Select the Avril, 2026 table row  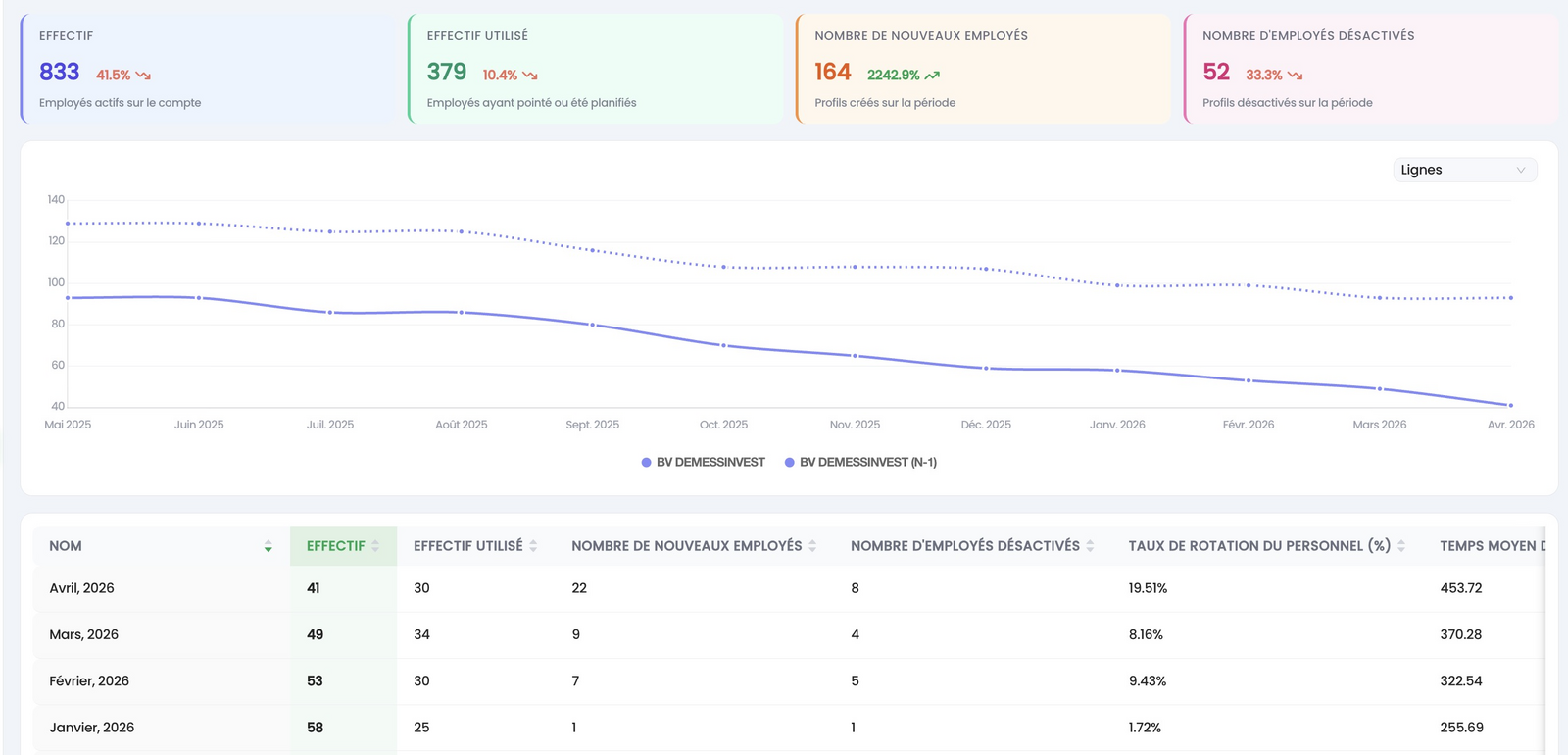coord(789,588)
